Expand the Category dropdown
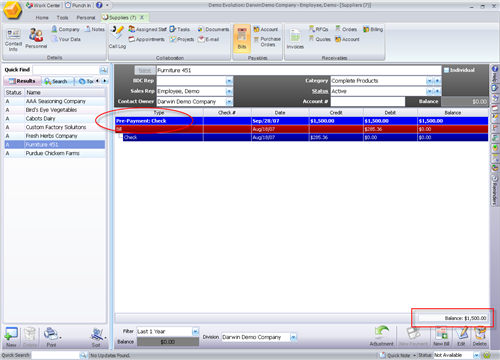This screenshot has width=500, height=360. click(430, 81)
